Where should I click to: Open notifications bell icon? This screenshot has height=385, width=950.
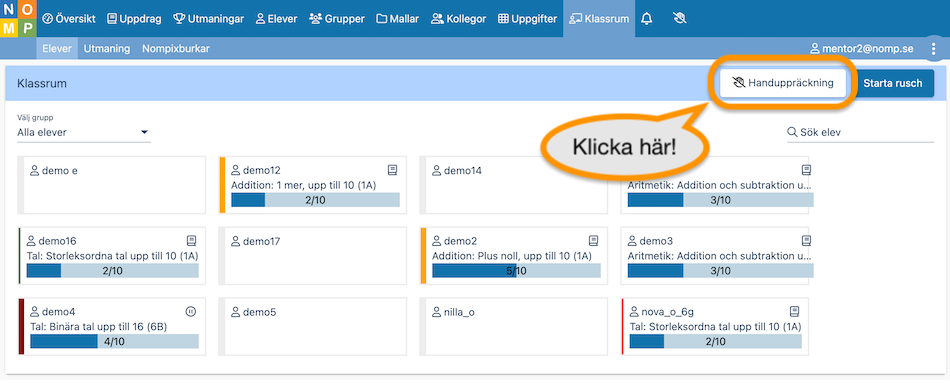click(647, 19)
